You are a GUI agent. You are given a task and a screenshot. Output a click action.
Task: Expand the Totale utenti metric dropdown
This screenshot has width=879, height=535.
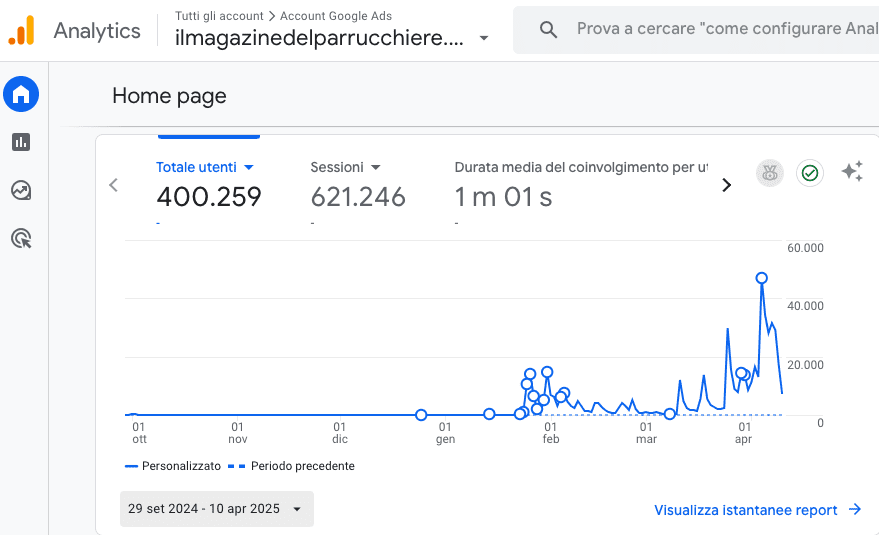point(249,167)
